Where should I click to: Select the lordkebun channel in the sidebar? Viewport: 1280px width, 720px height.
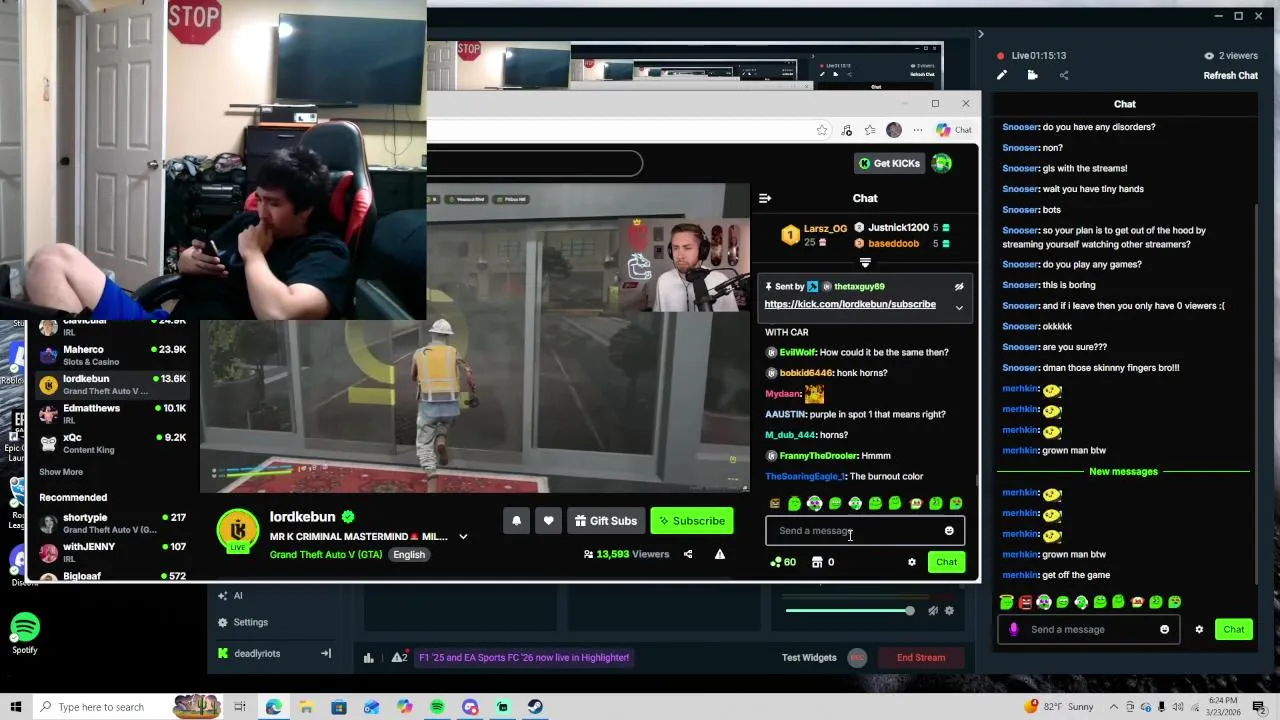[x=112, y=384]
